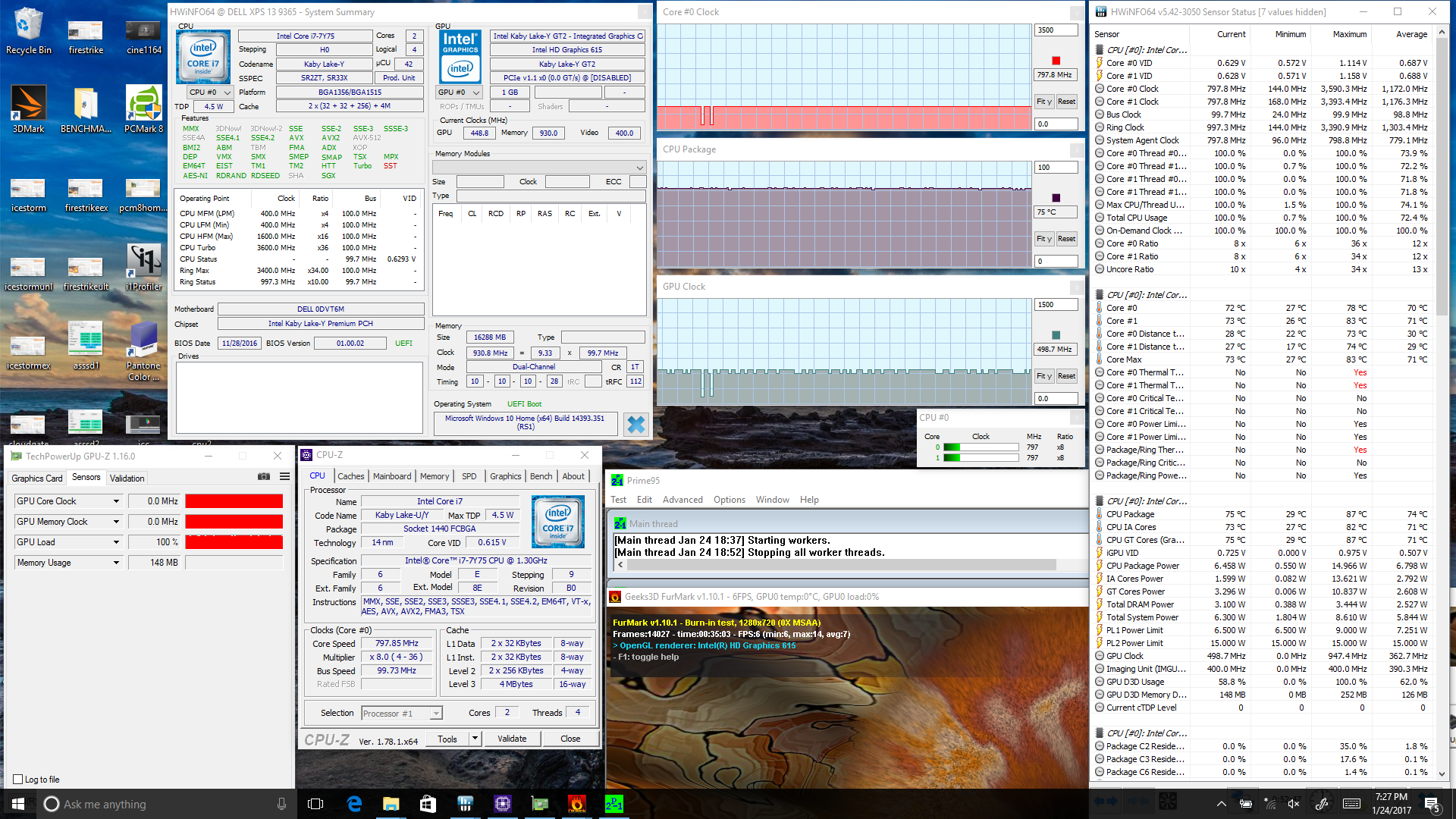Click the red color swatch on Core #0 Clock graph
The height and width of the screenshot is (819, 1456).
tap(1056, 61)
